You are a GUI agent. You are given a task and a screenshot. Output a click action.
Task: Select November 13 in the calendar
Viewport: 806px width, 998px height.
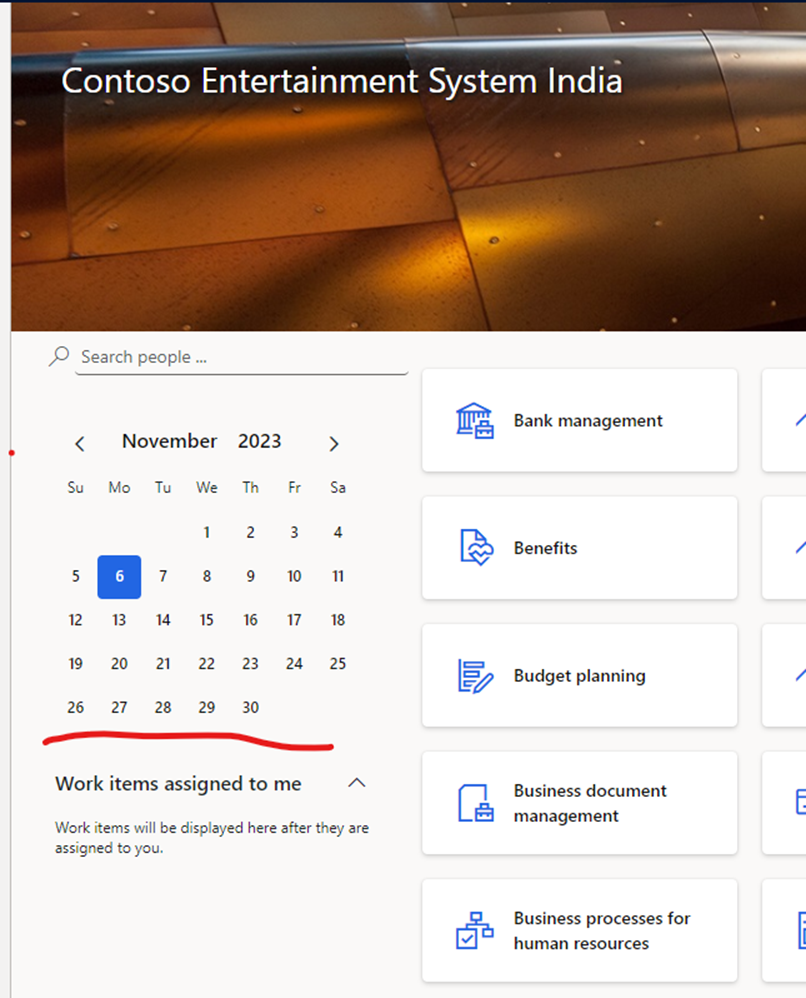pyautogui.click(x=119, y=620)
